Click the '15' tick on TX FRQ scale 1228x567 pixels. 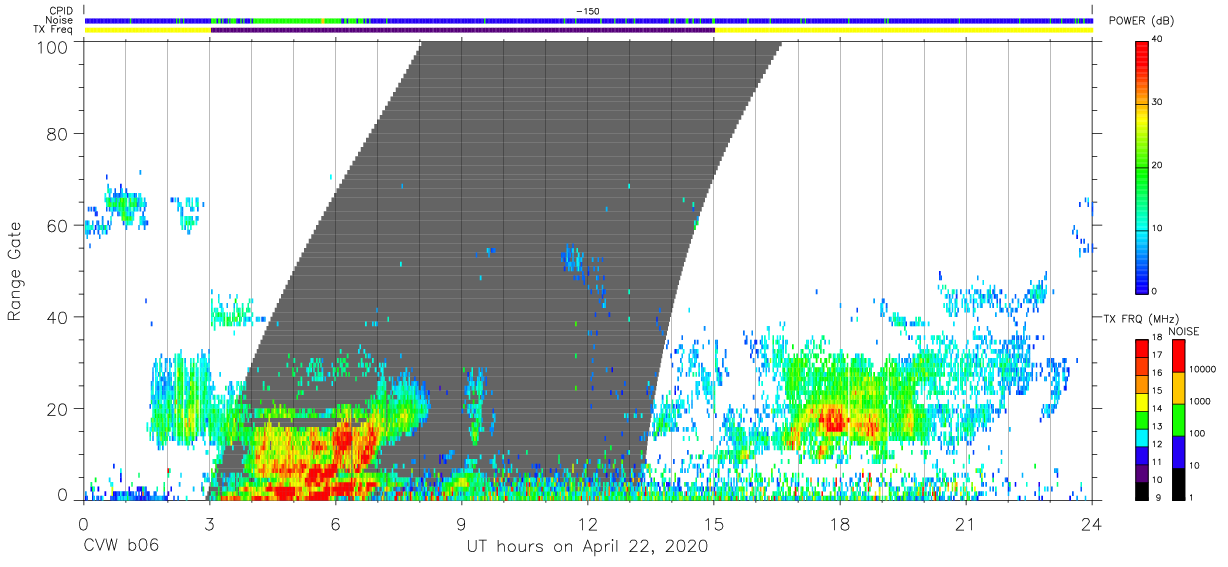coord(1158,390)
